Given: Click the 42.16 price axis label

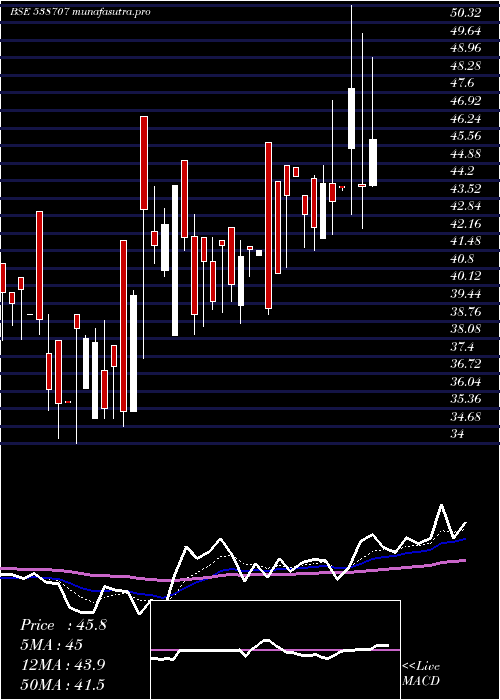Looking at the screenshot, I should click(x=466, y=224).
